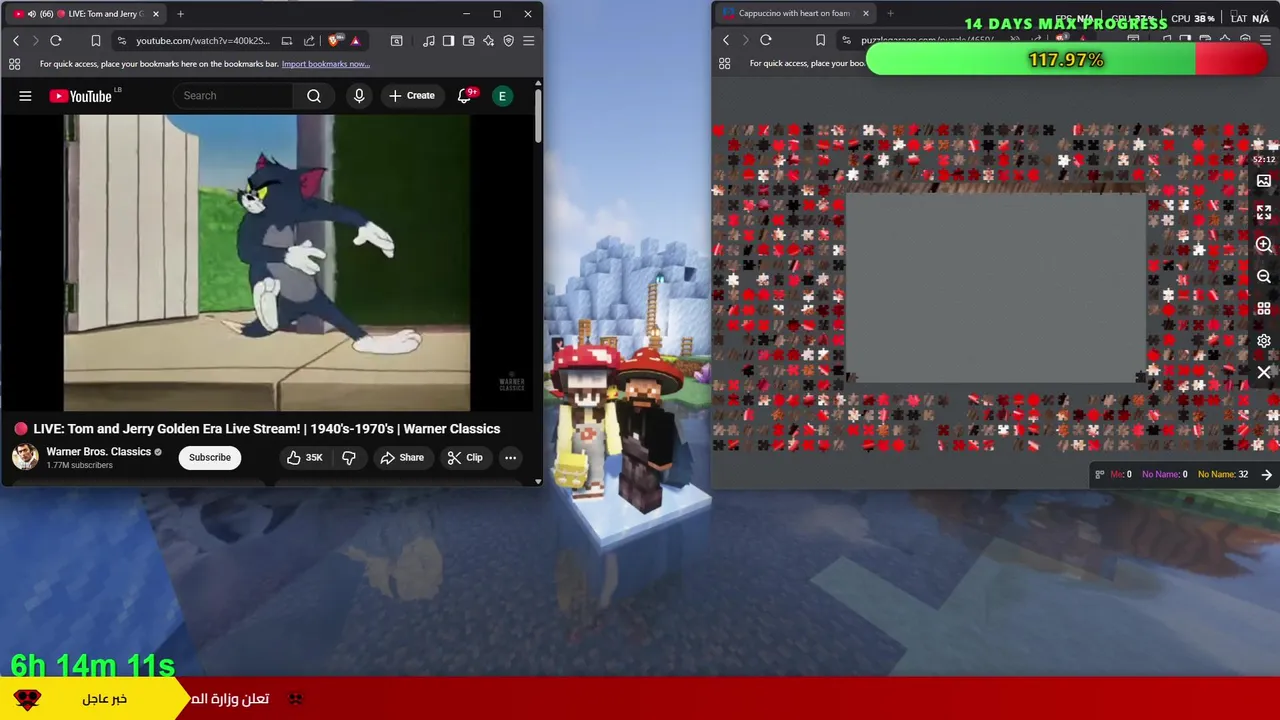Open Brave playlist music icon
The height and width of the screenshot is (720, 1280).
click(x=429, y=41)
